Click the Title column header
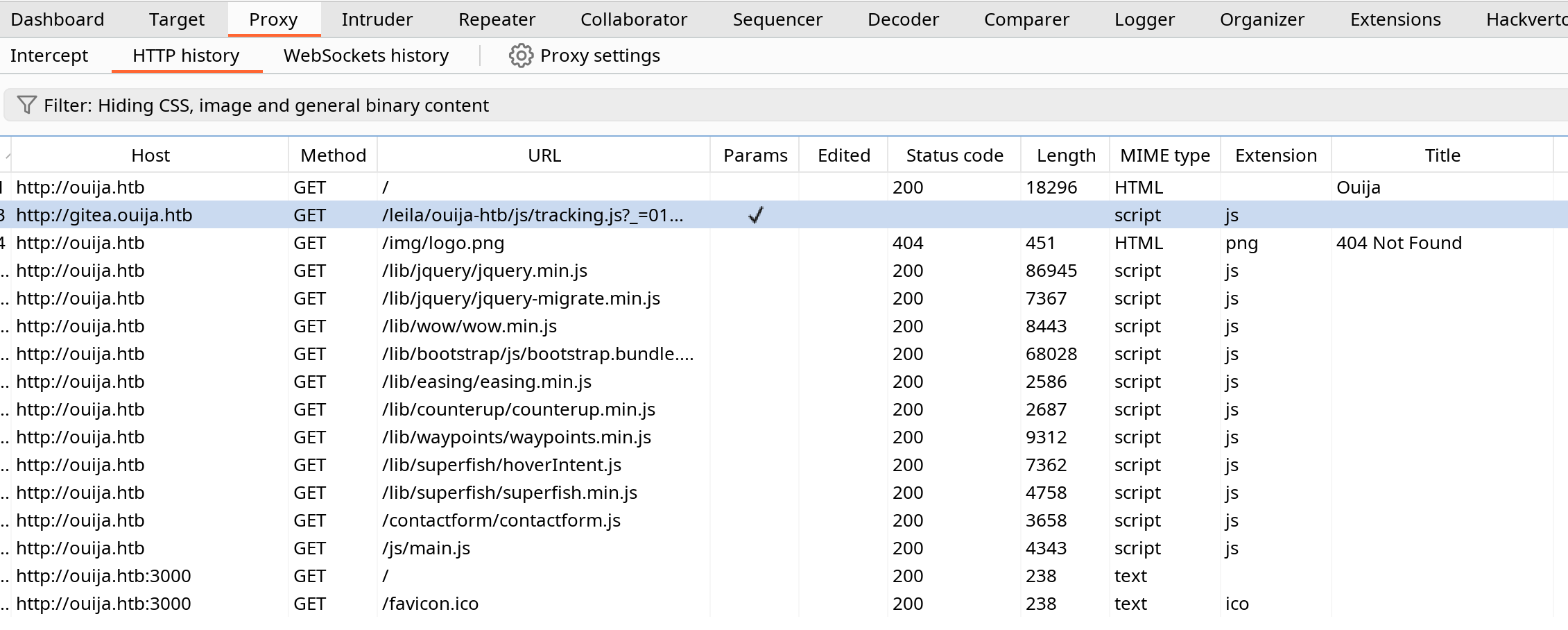The height and width of the screenshot is (630, 1568). click(x=1442, y=155)
